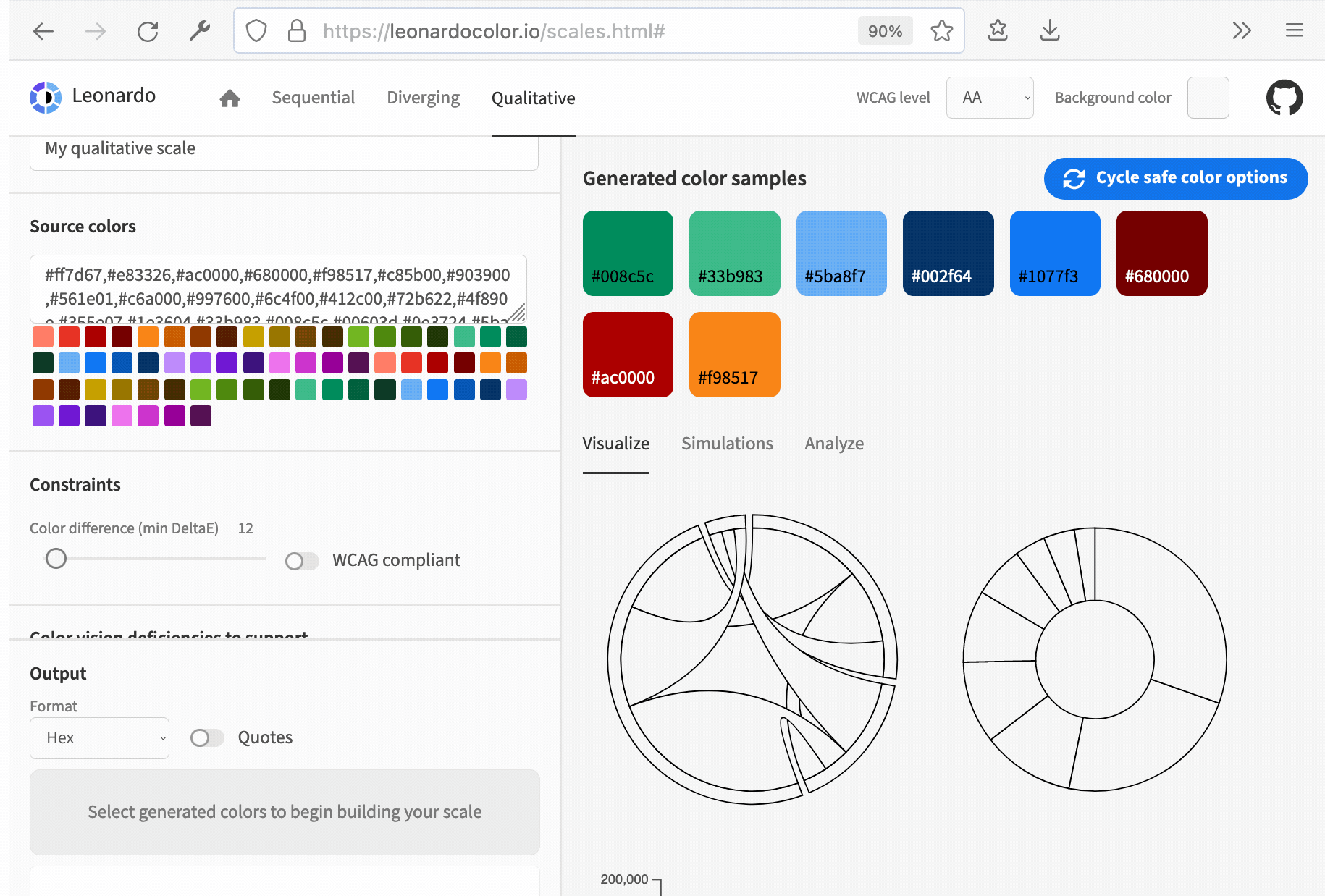Bookmark this page with star icon
1325x896 pixels.
click(x=941, y=31)
